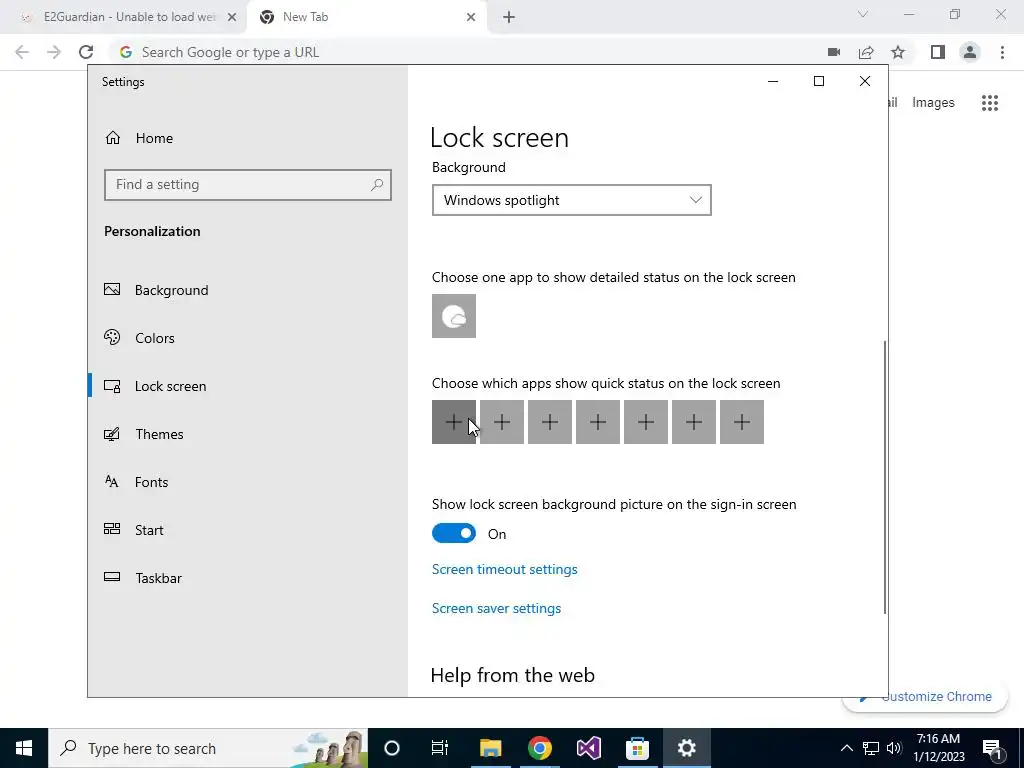Open the volume control tray icon

pos(894,748)
